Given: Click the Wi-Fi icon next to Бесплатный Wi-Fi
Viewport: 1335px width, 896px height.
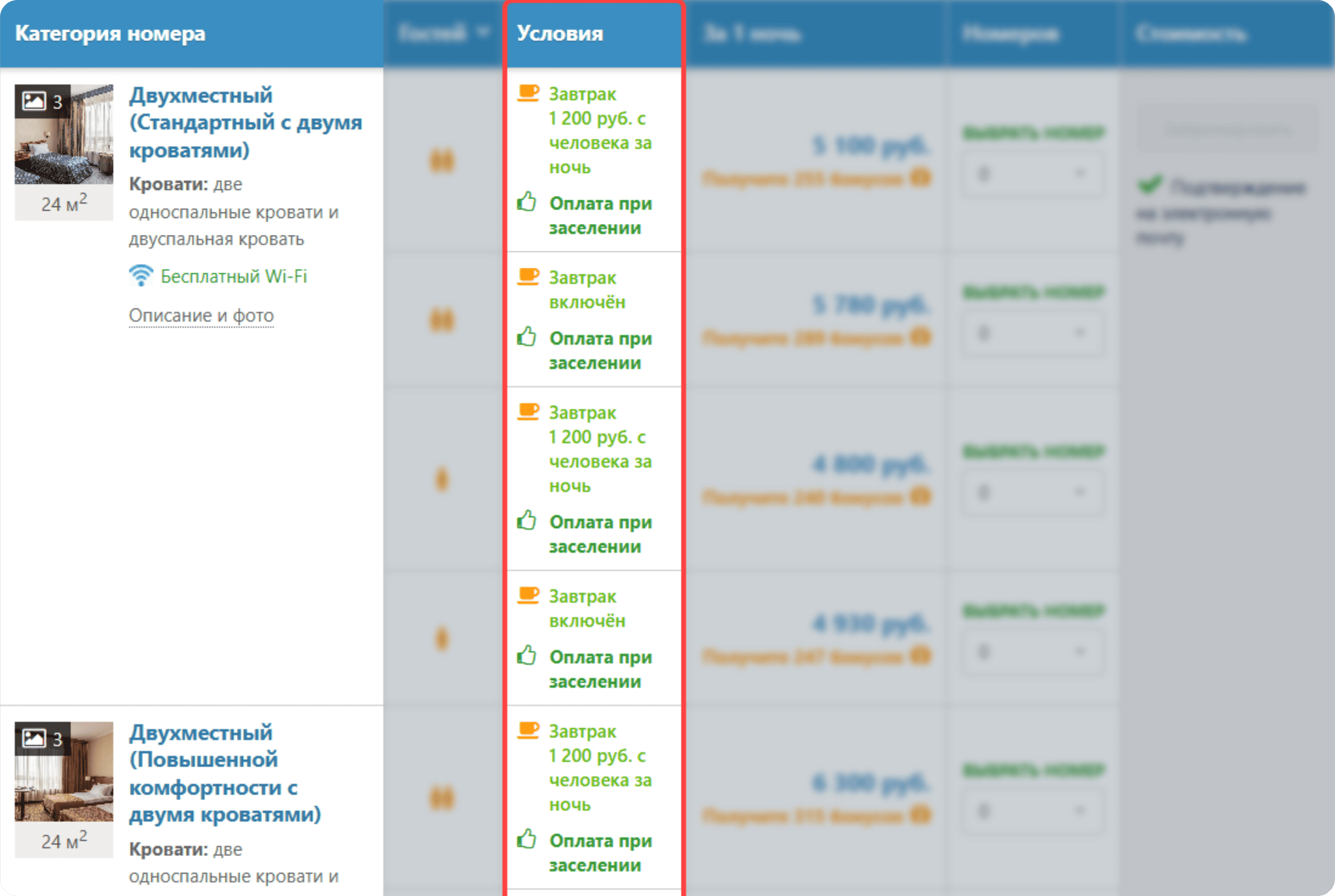Looking at the screenshot, I should coord(141,276).
